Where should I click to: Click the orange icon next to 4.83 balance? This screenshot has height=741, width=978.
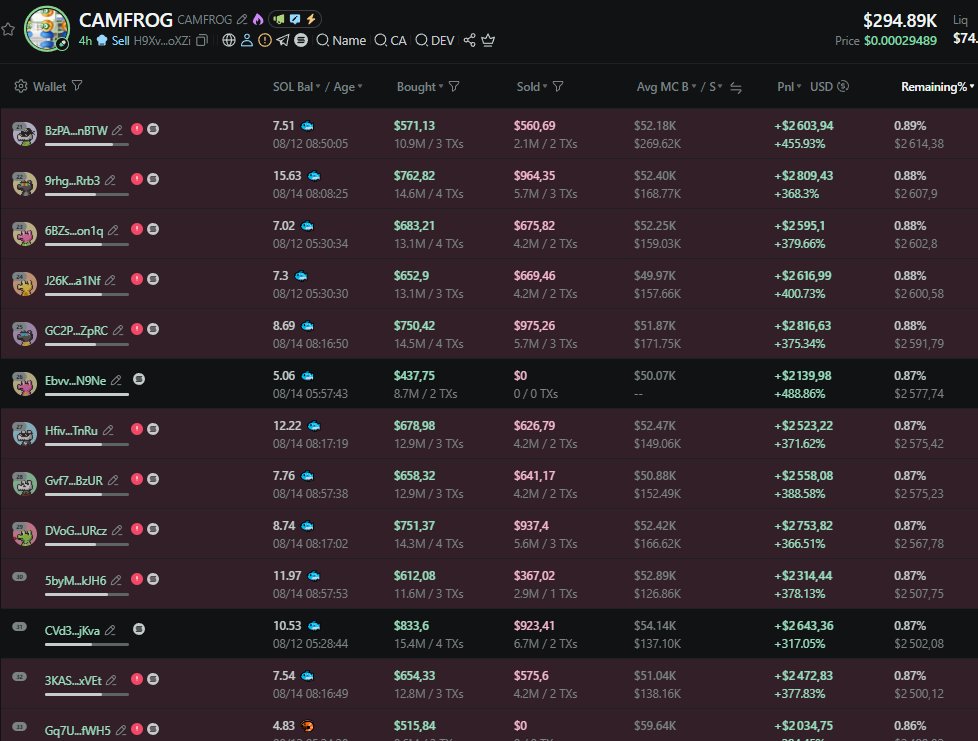[x=307, y=726]
